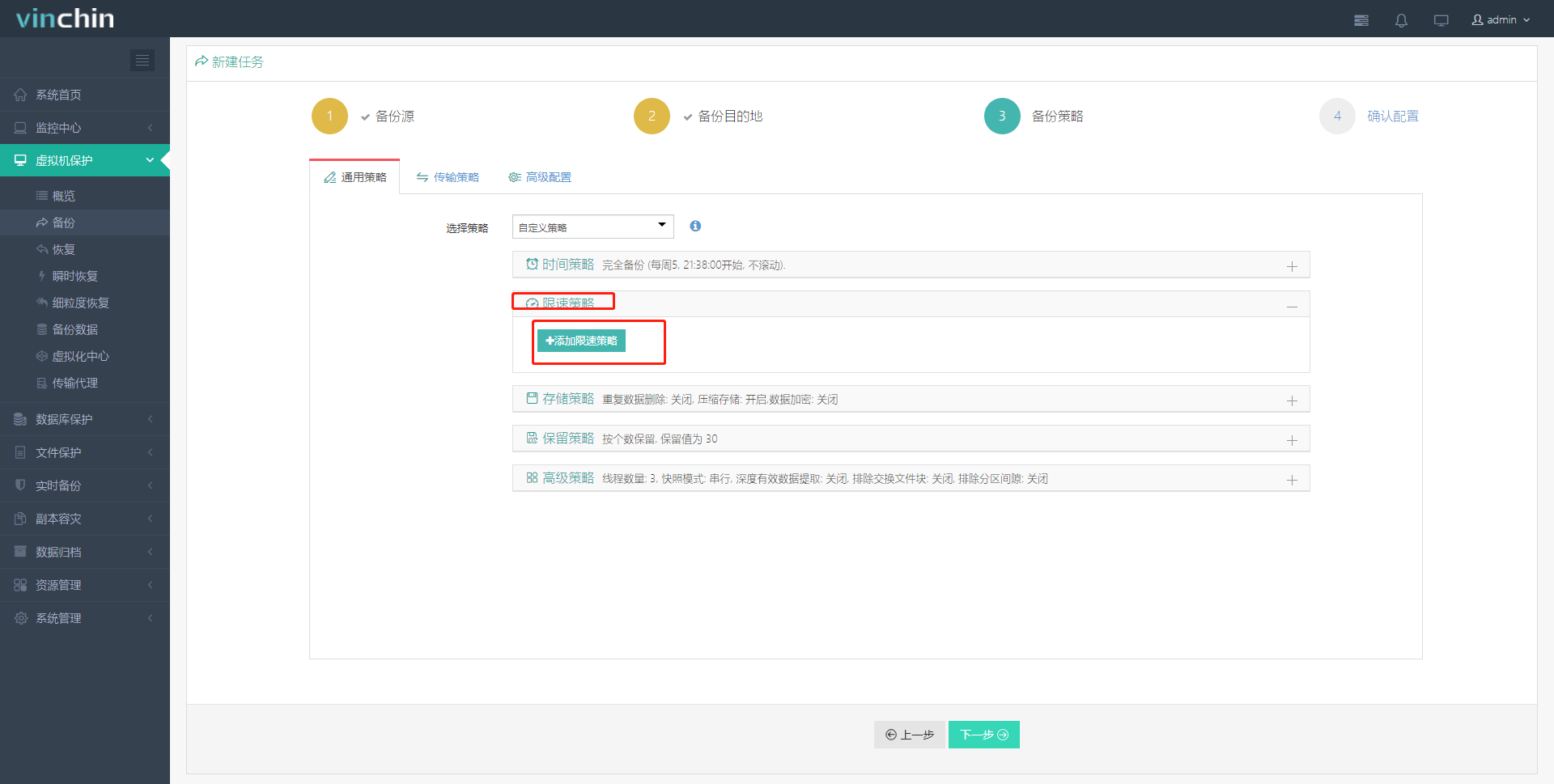Screen dimensions: 1554x784
Task: Switch to 通用策略 tab
Action: click(x=355, y=177)
